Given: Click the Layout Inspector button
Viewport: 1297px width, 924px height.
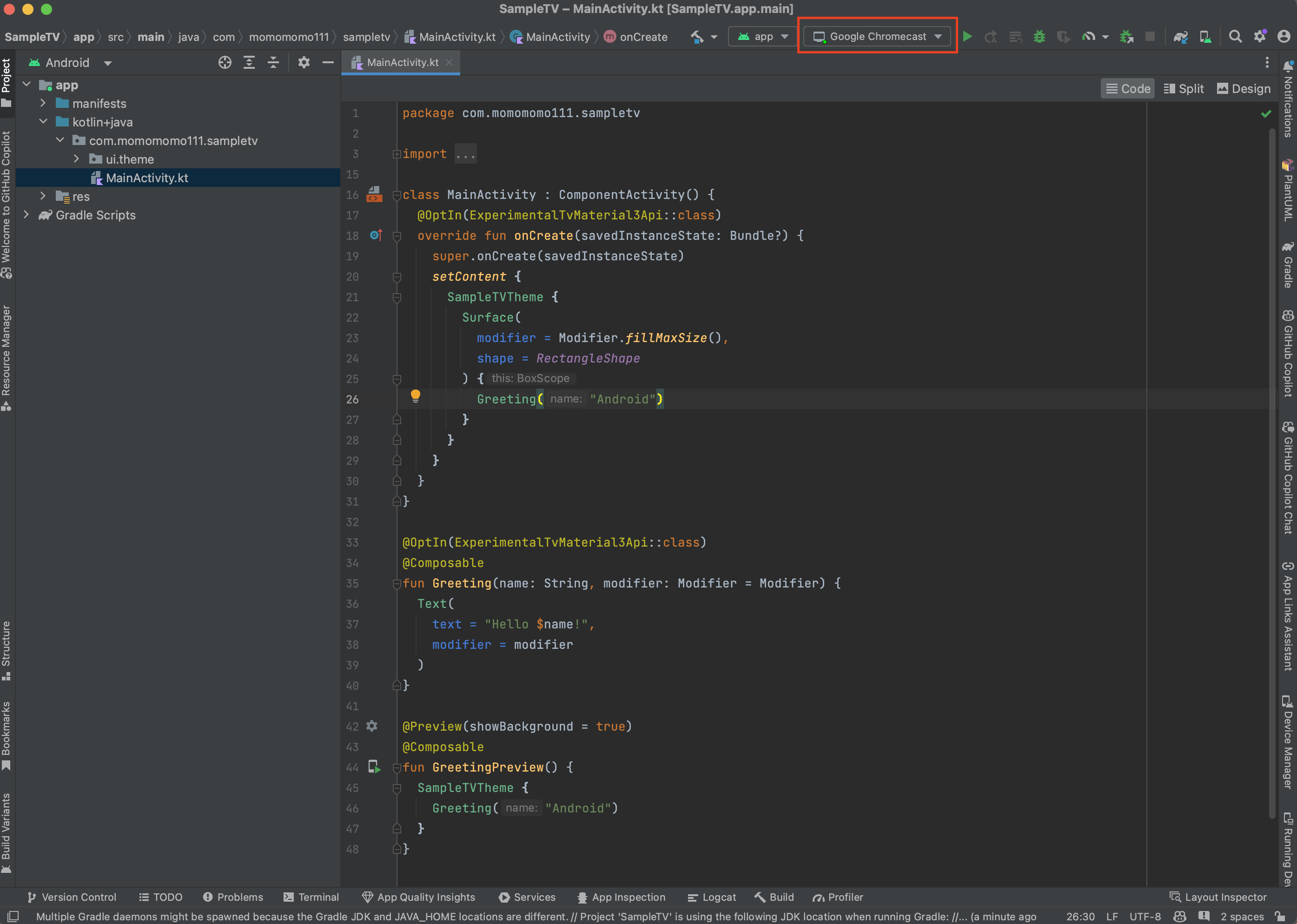Looking at the screenshot, I should pos(1218,897).
